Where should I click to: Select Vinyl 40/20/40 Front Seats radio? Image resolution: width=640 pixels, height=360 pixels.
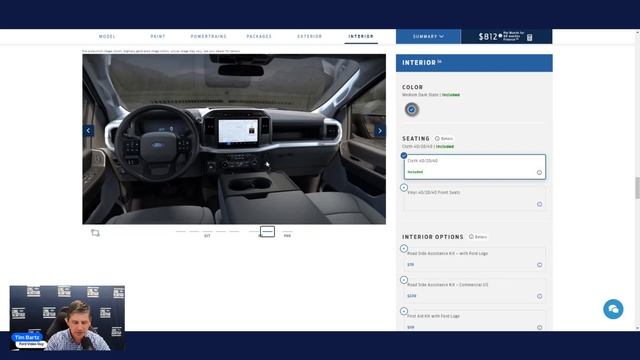pos(404,187)
